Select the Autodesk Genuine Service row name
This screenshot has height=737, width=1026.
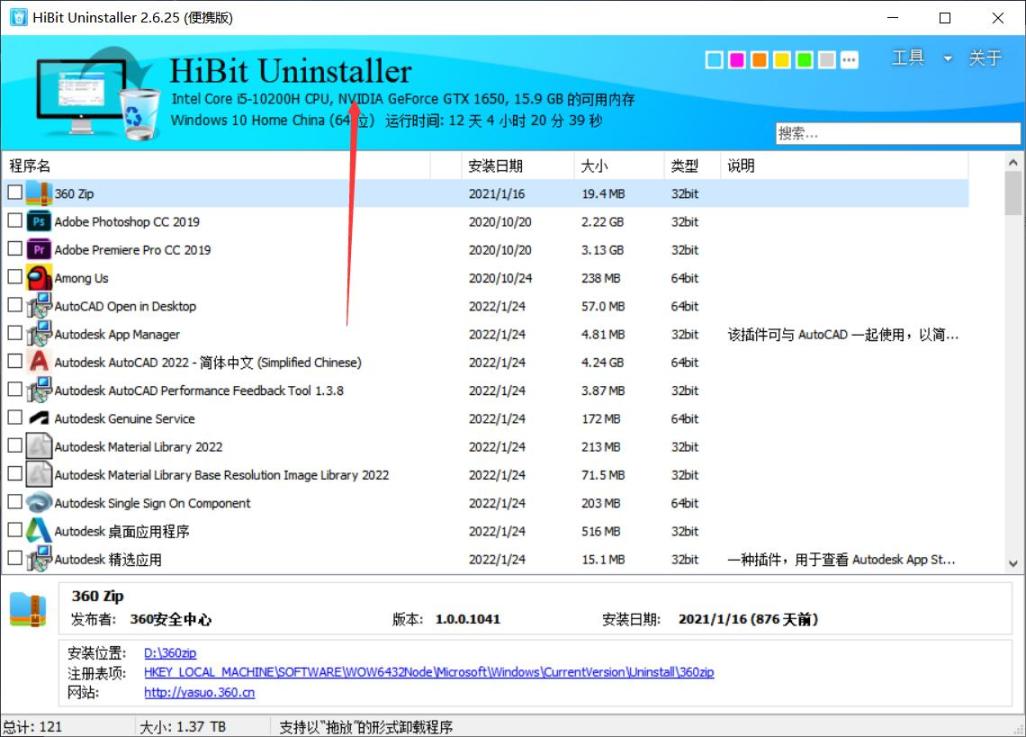tap(124, 419)
